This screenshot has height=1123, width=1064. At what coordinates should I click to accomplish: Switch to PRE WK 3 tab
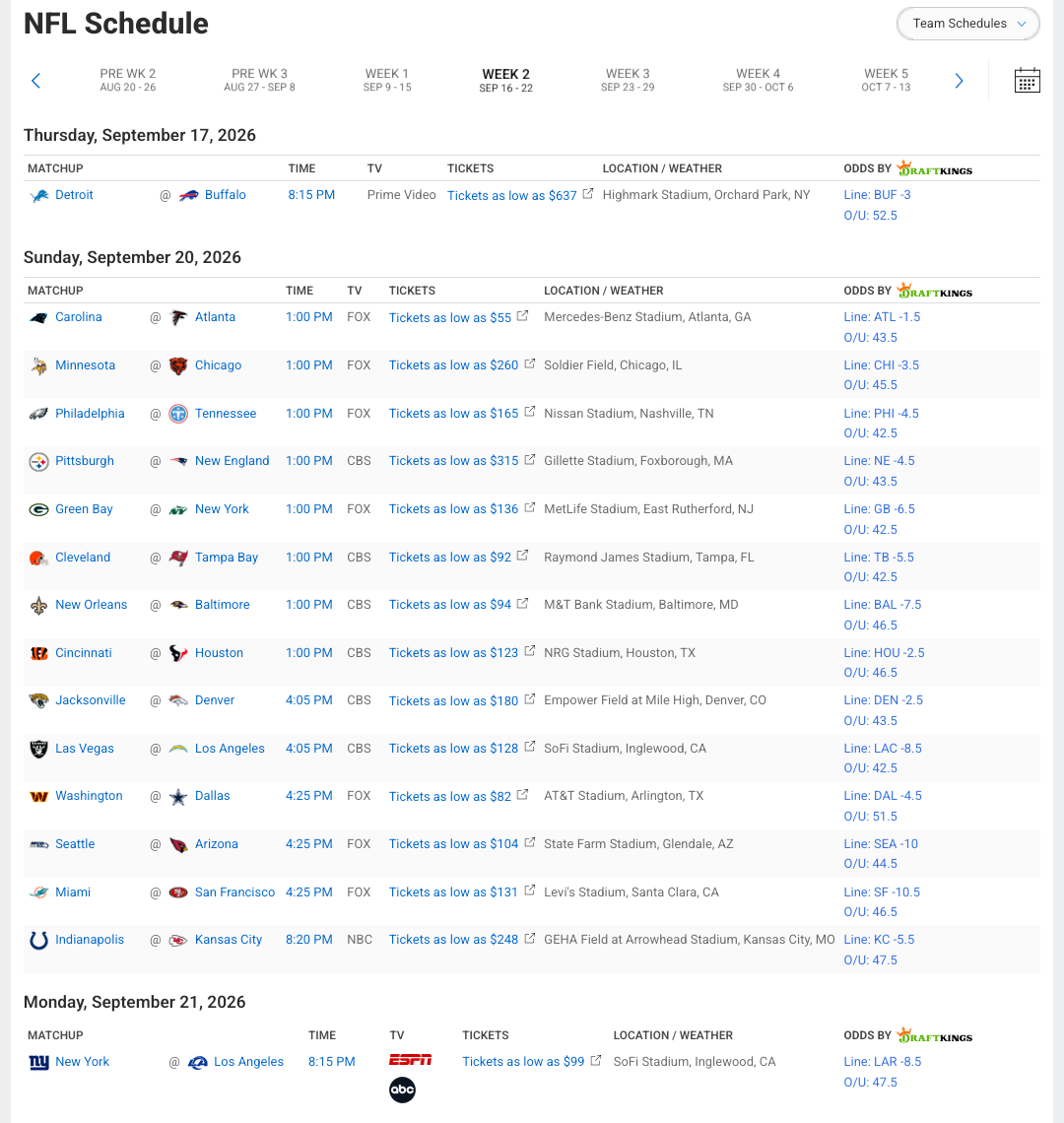point(259,80)
